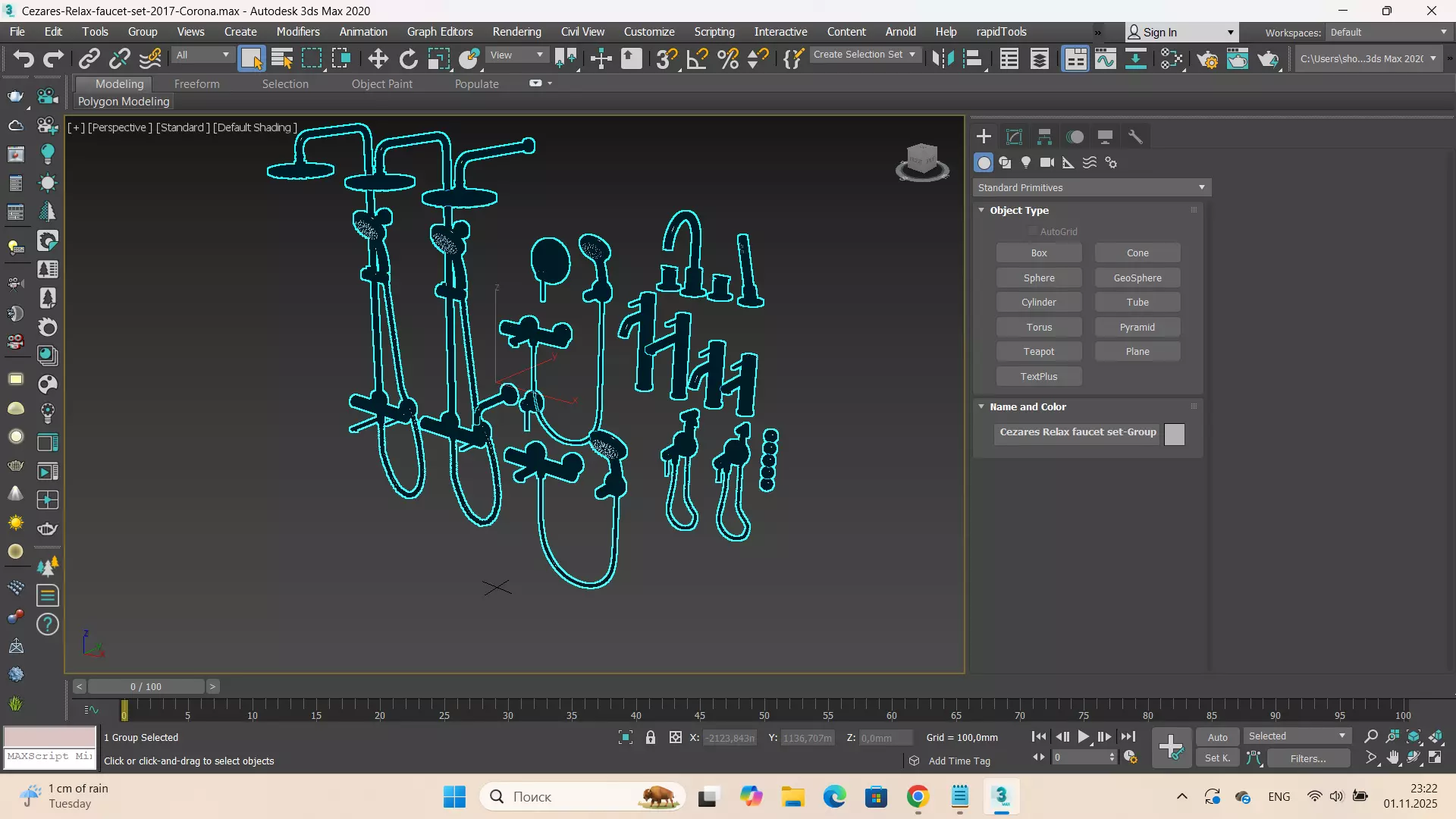Open the Rendering menu

[x=516, y=32]
